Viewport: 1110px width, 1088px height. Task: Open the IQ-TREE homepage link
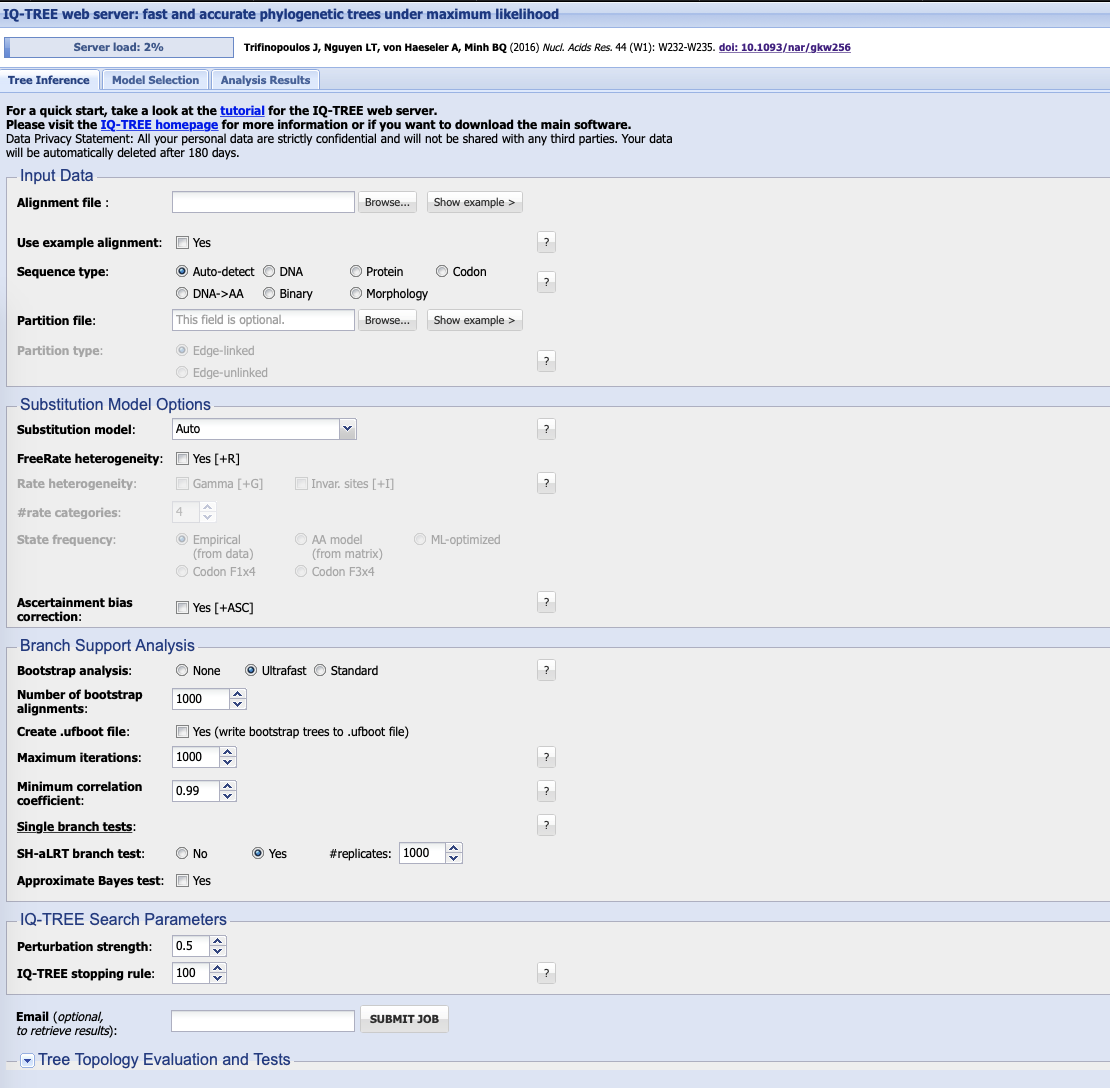[x=159, y=125]
